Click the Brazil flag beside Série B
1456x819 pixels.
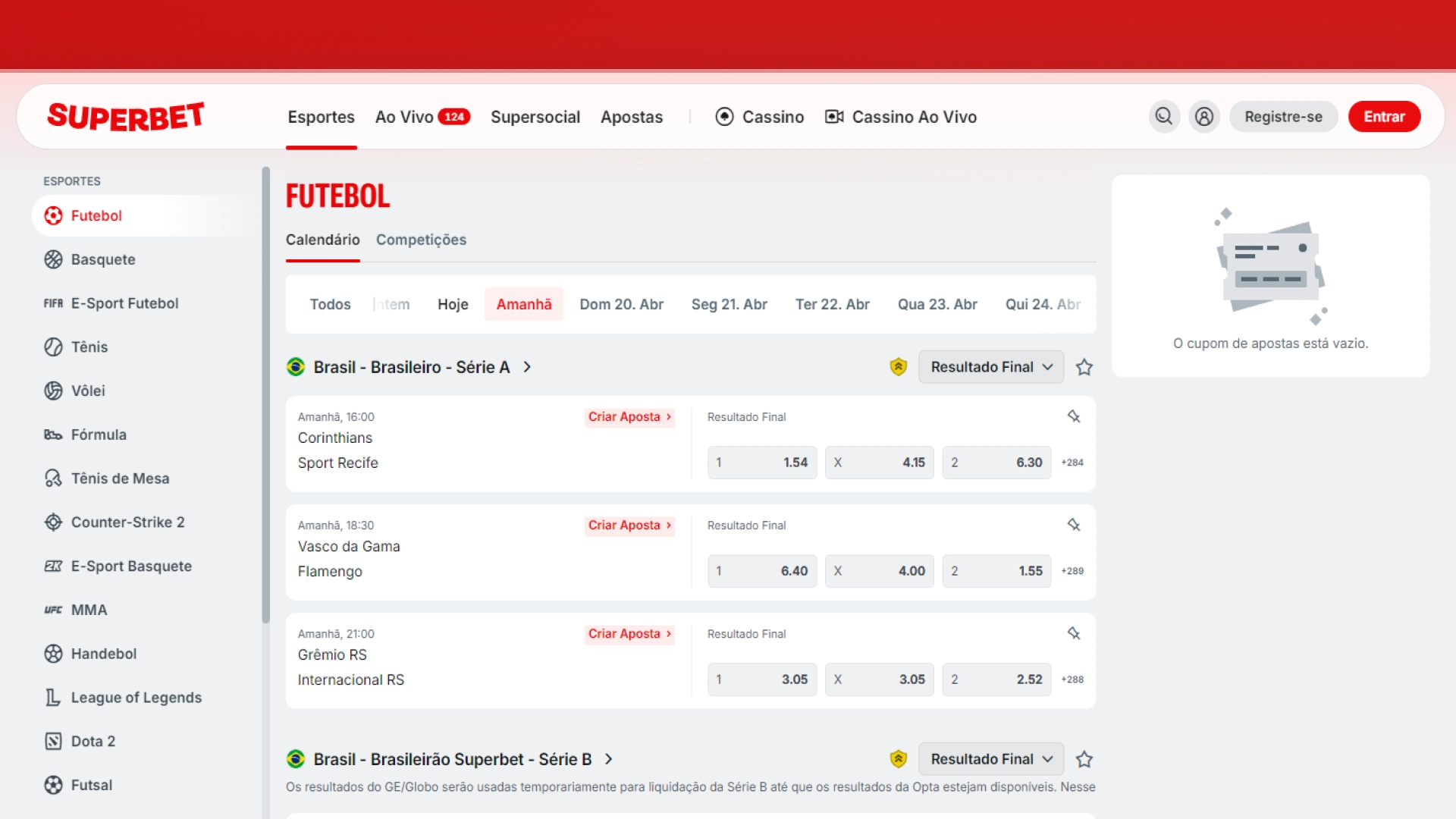296,759
